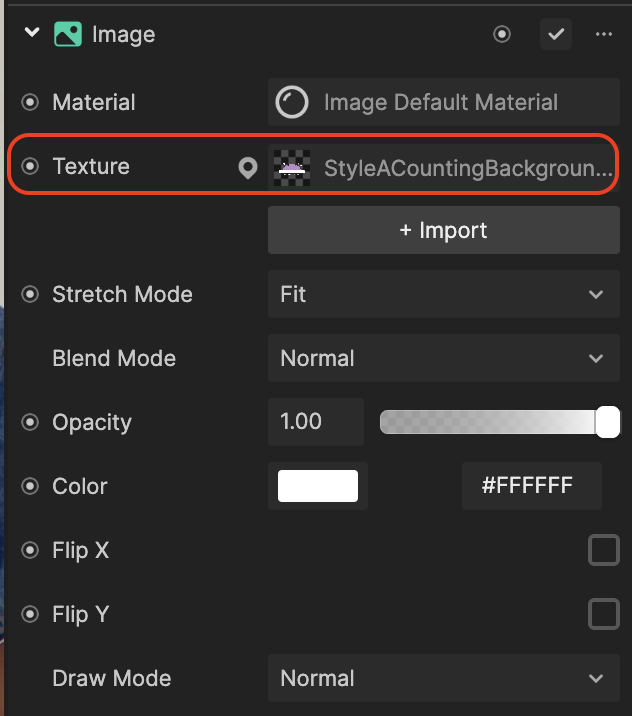Image resolution: width=632 pixels, height=716 pixels.
Task: Select the StyleACountingBackground texture thumbnail
Action: pyautogui.click(x=292, y=168)
